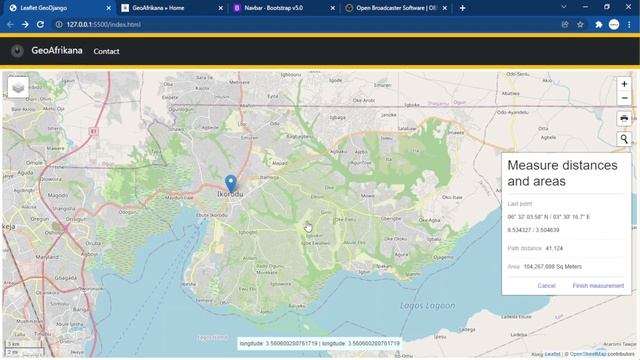Click the Path distance value 41,124
Image resolution: width=640 pixels, height=360 pixels.
554,248
